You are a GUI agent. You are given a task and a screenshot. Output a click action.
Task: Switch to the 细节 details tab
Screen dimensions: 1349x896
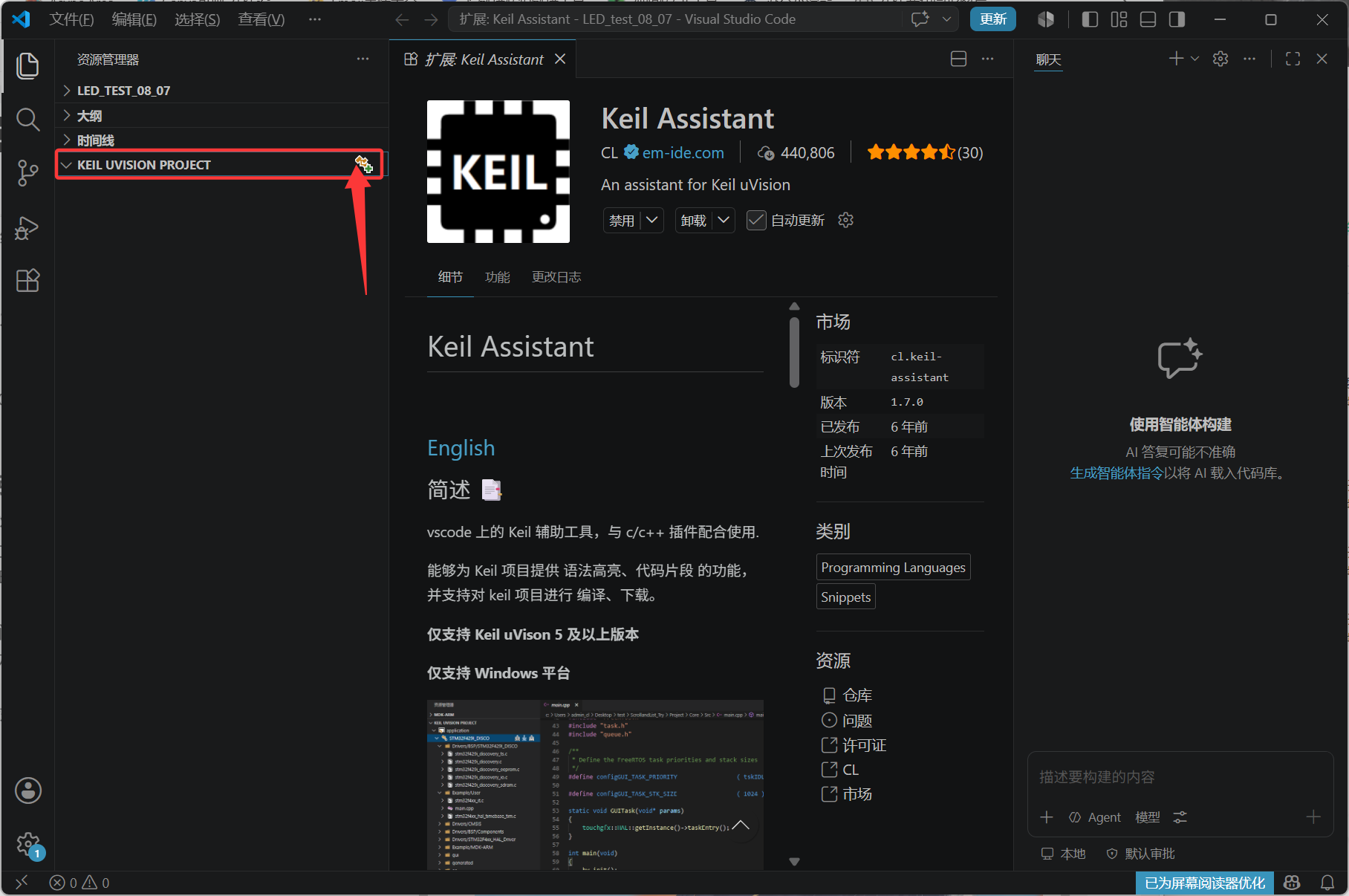[450, 277]
